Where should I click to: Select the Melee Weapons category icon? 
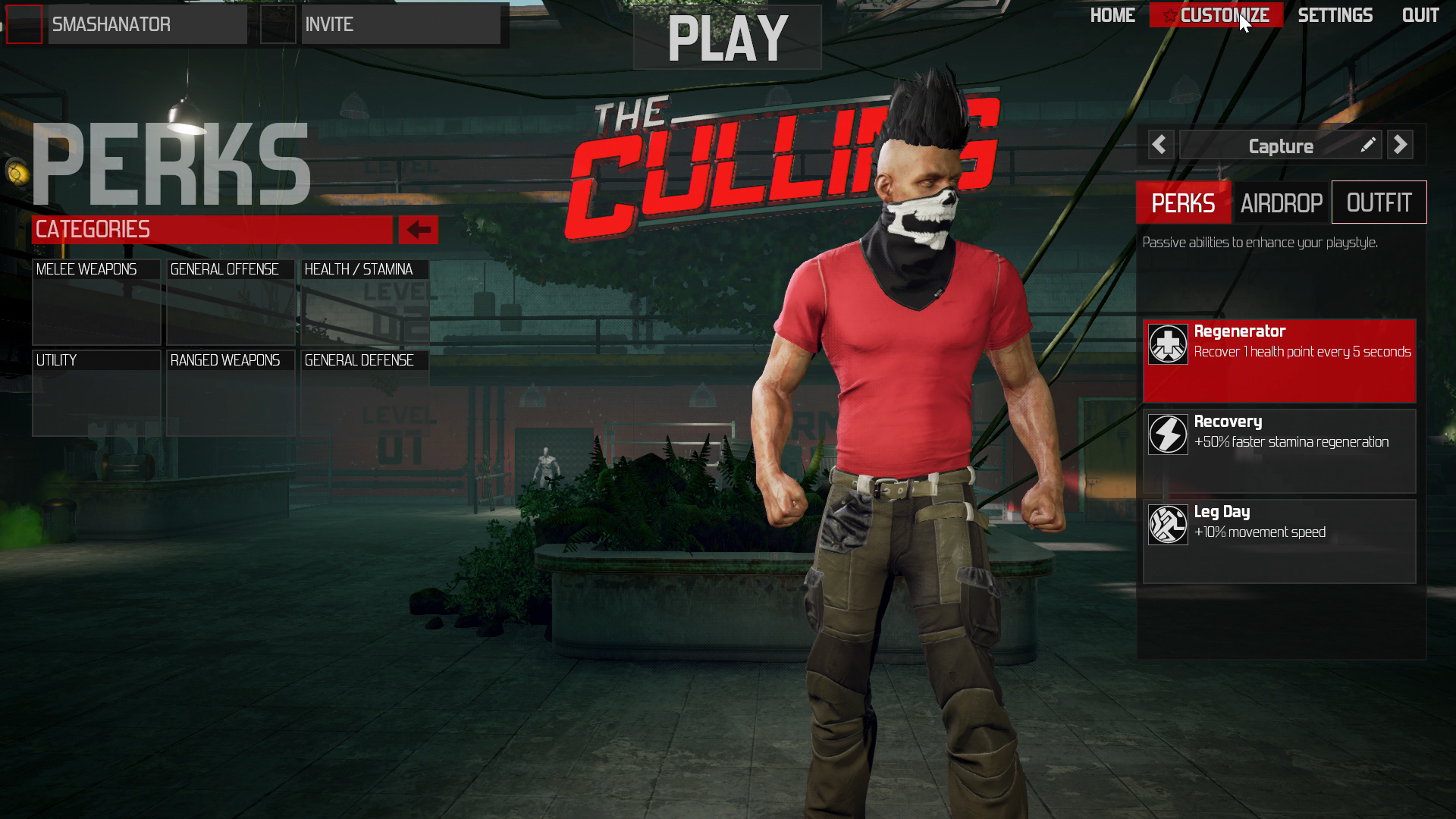tap(97, 303)
